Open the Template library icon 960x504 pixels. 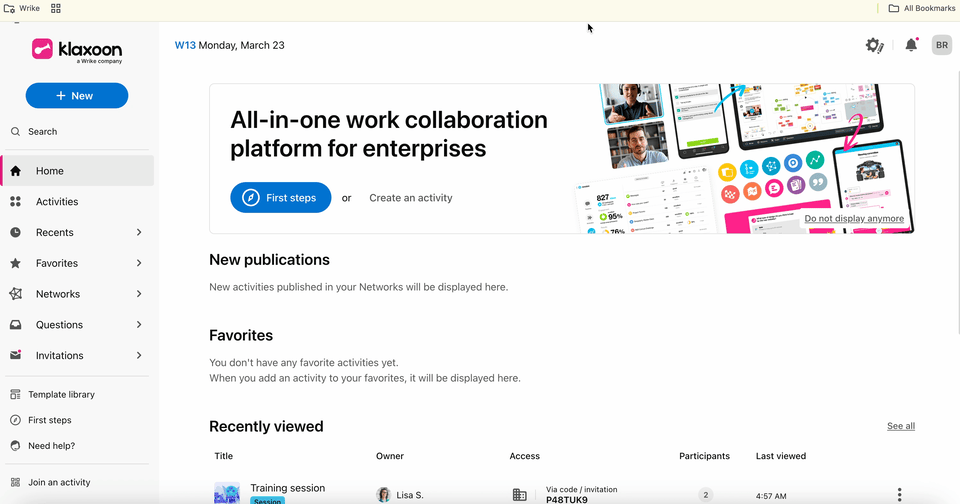pyautogui.click(x=15, y=394)
